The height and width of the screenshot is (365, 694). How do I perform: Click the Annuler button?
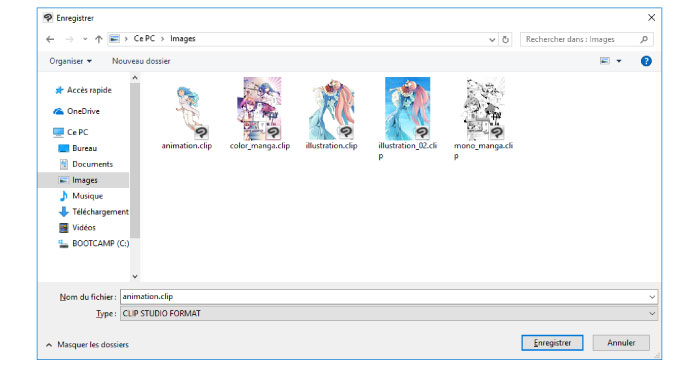coord(621,343)
